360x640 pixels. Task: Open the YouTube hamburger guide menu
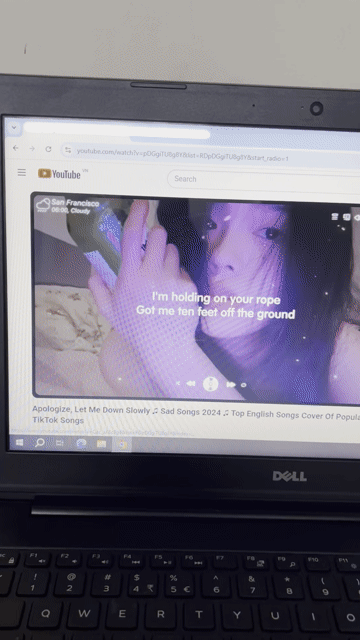[22, 172]
